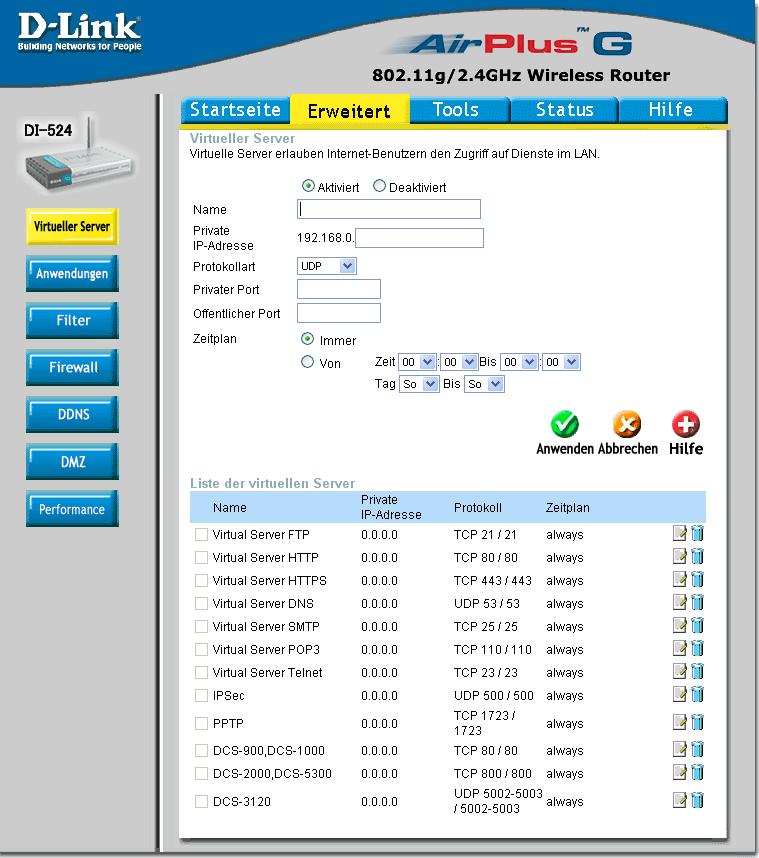Delete the Virtual Server POP3 entry
The image size is (759, 858).
[x=697, y=648]
